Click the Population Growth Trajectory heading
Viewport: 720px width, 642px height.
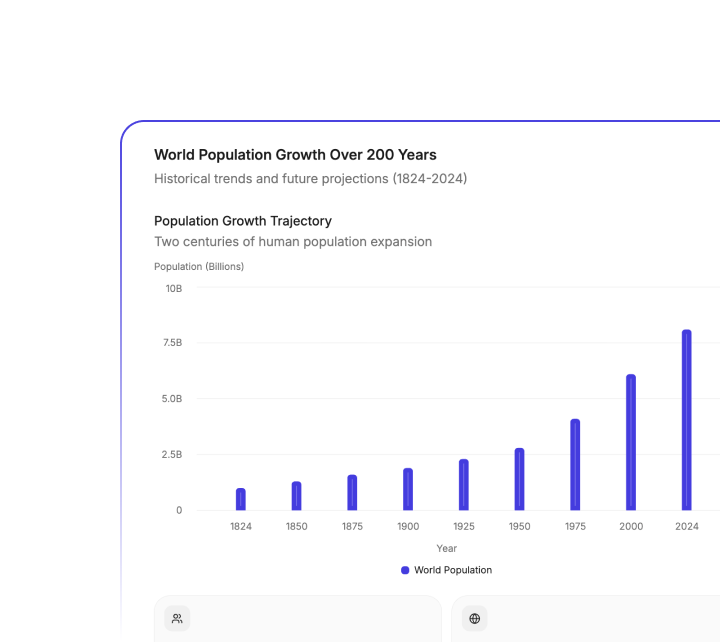[x=243, y=221]
